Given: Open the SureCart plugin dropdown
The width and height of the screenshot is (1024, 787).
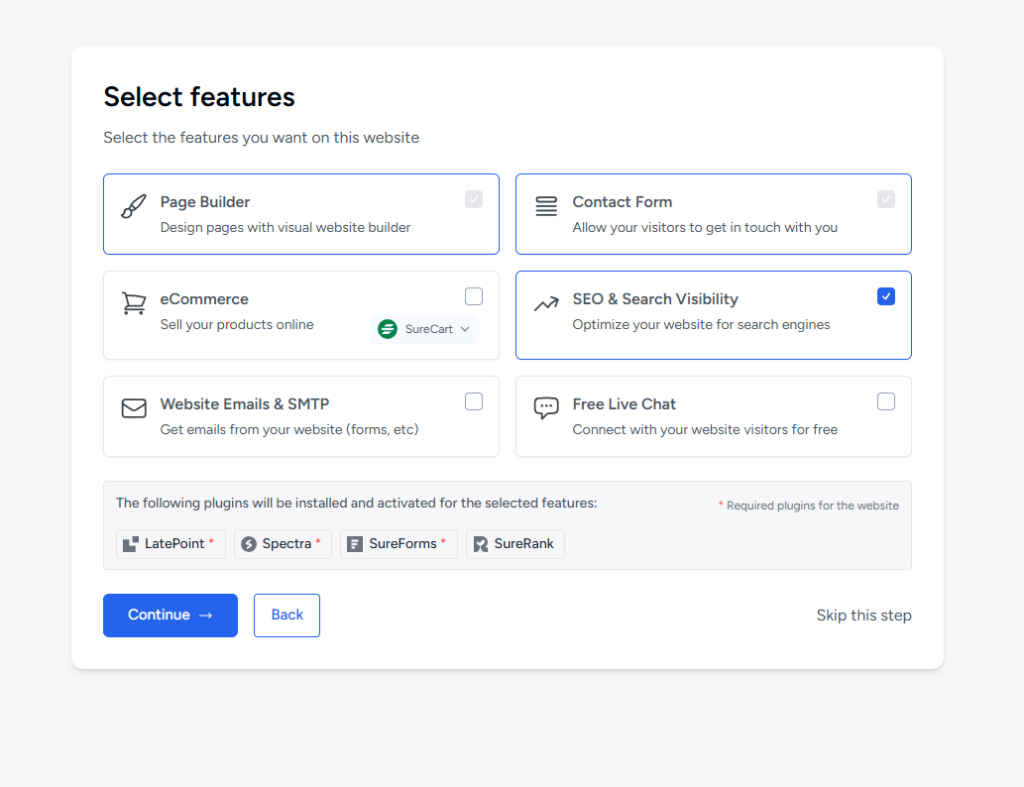Looking at the screenshot, I should point(424,329).
